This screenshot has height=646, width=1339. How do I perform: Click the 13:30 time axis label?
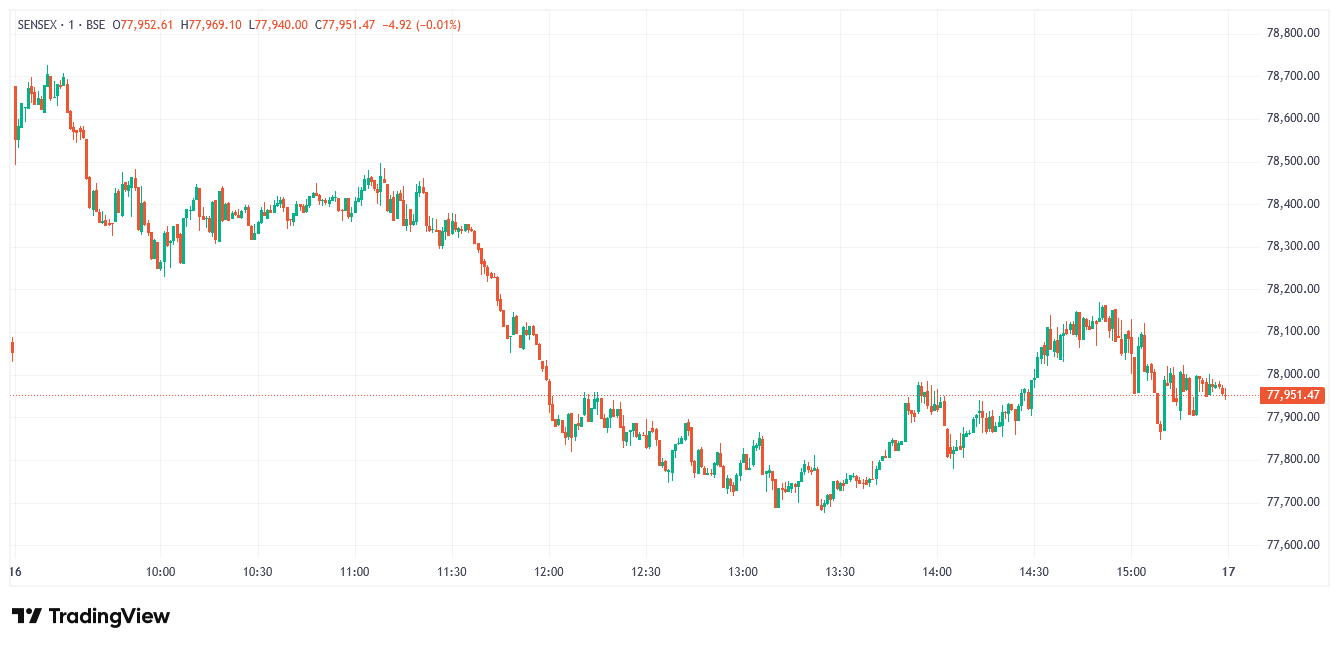tap(840, 572)
